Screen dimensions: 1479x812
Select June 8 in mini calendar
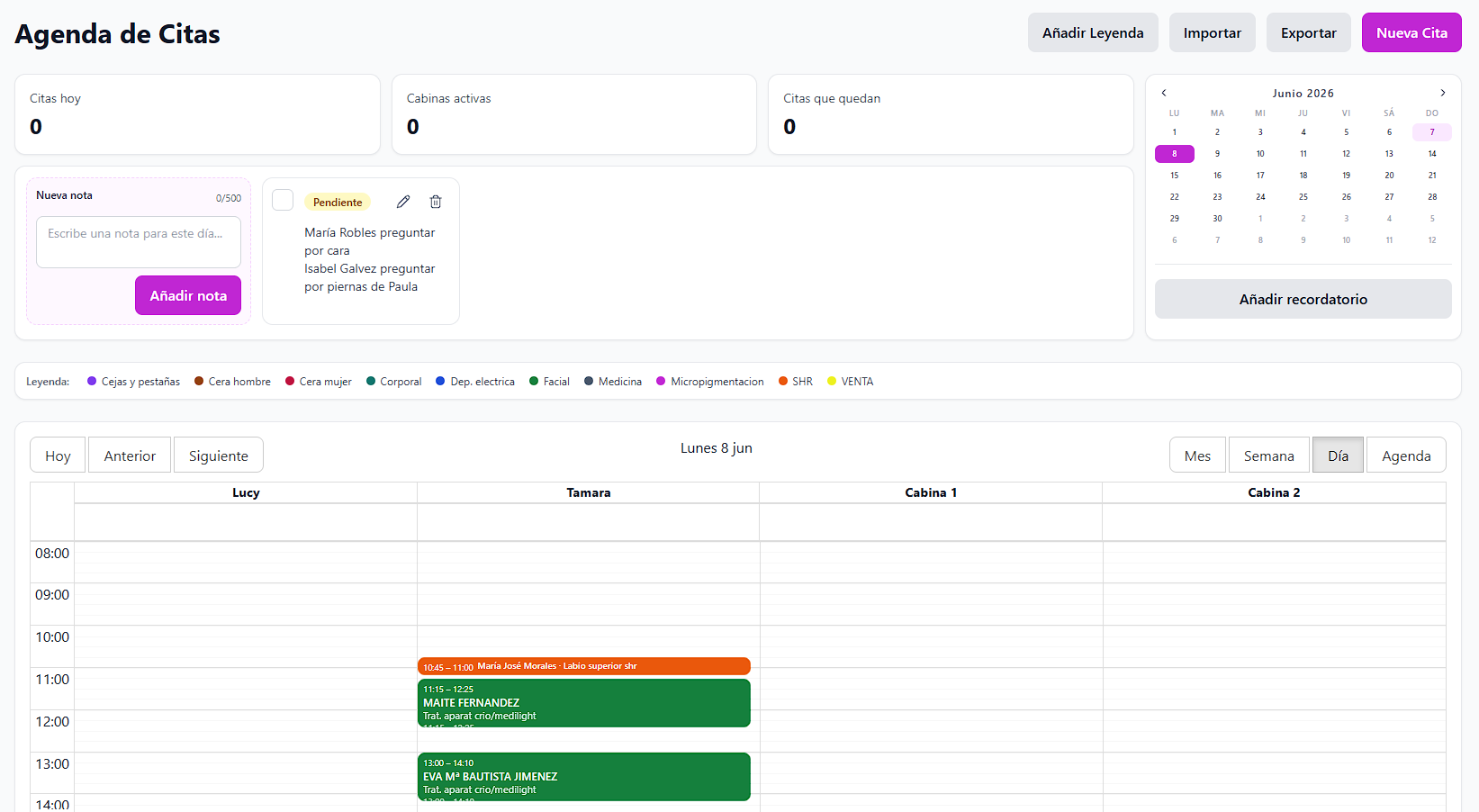point(1174,154)
